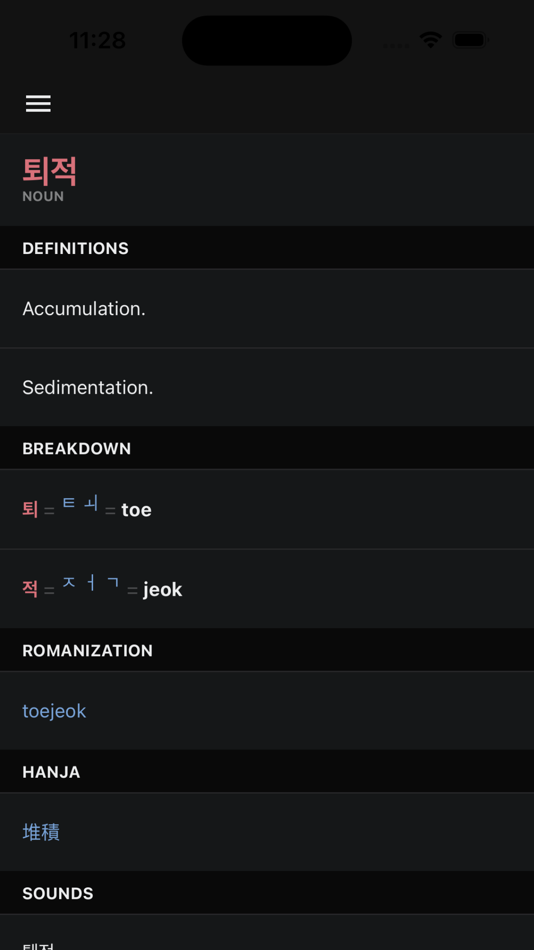The image size is (534, 950).
Task: Open the hanja 堆積 link
Action: click(x=41, y=832)
